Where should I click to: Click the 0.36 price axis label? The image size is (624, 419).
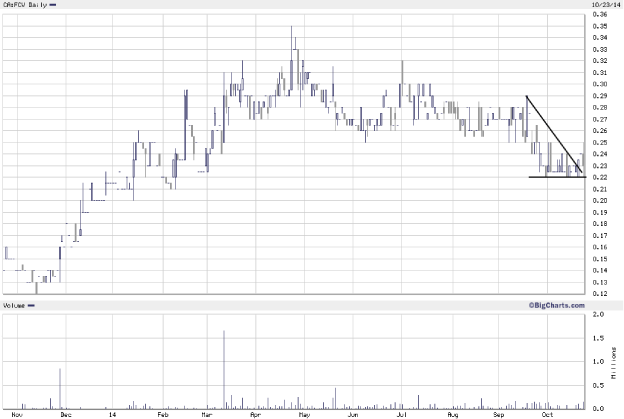(x=602, y=14)
